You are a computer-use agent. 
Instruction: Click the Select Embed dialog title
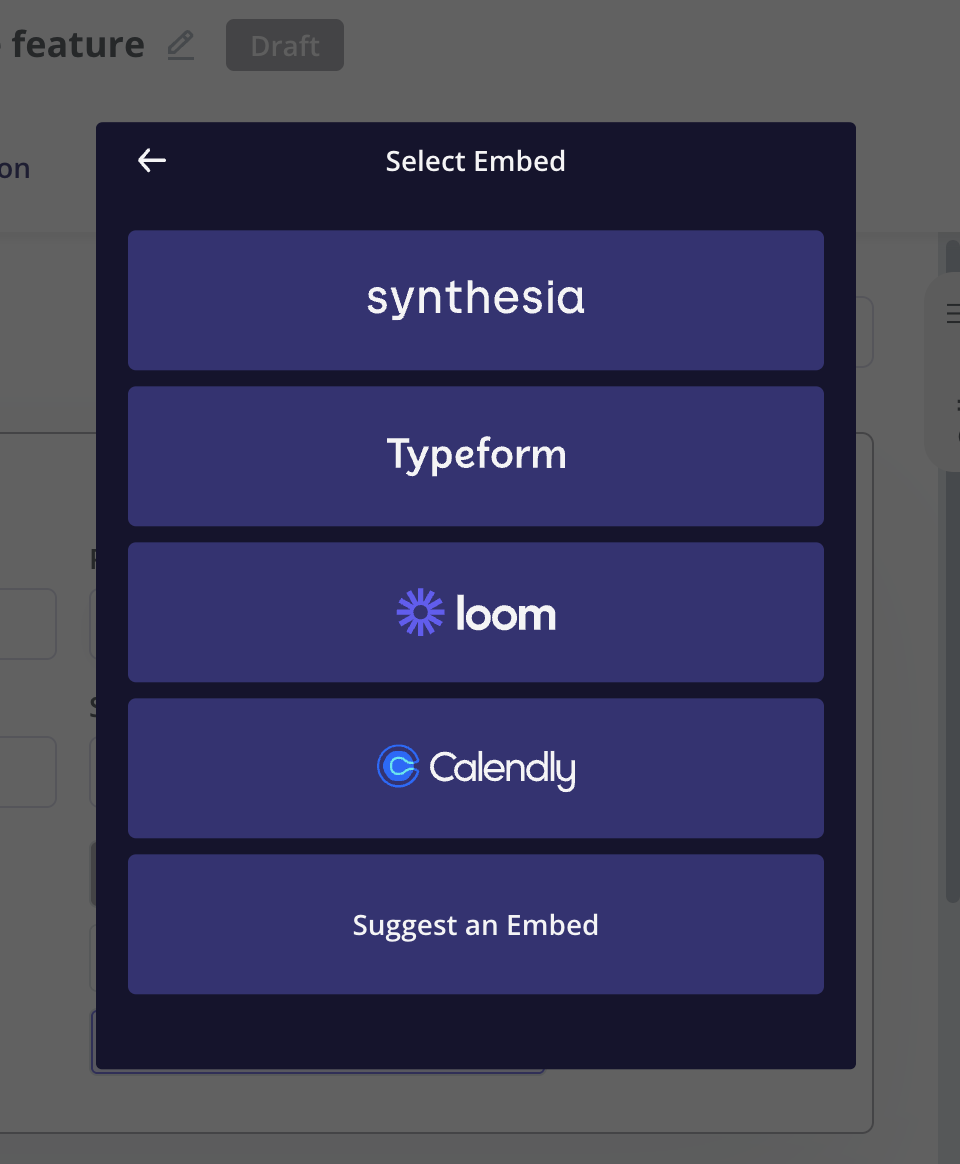click(475, 161)
